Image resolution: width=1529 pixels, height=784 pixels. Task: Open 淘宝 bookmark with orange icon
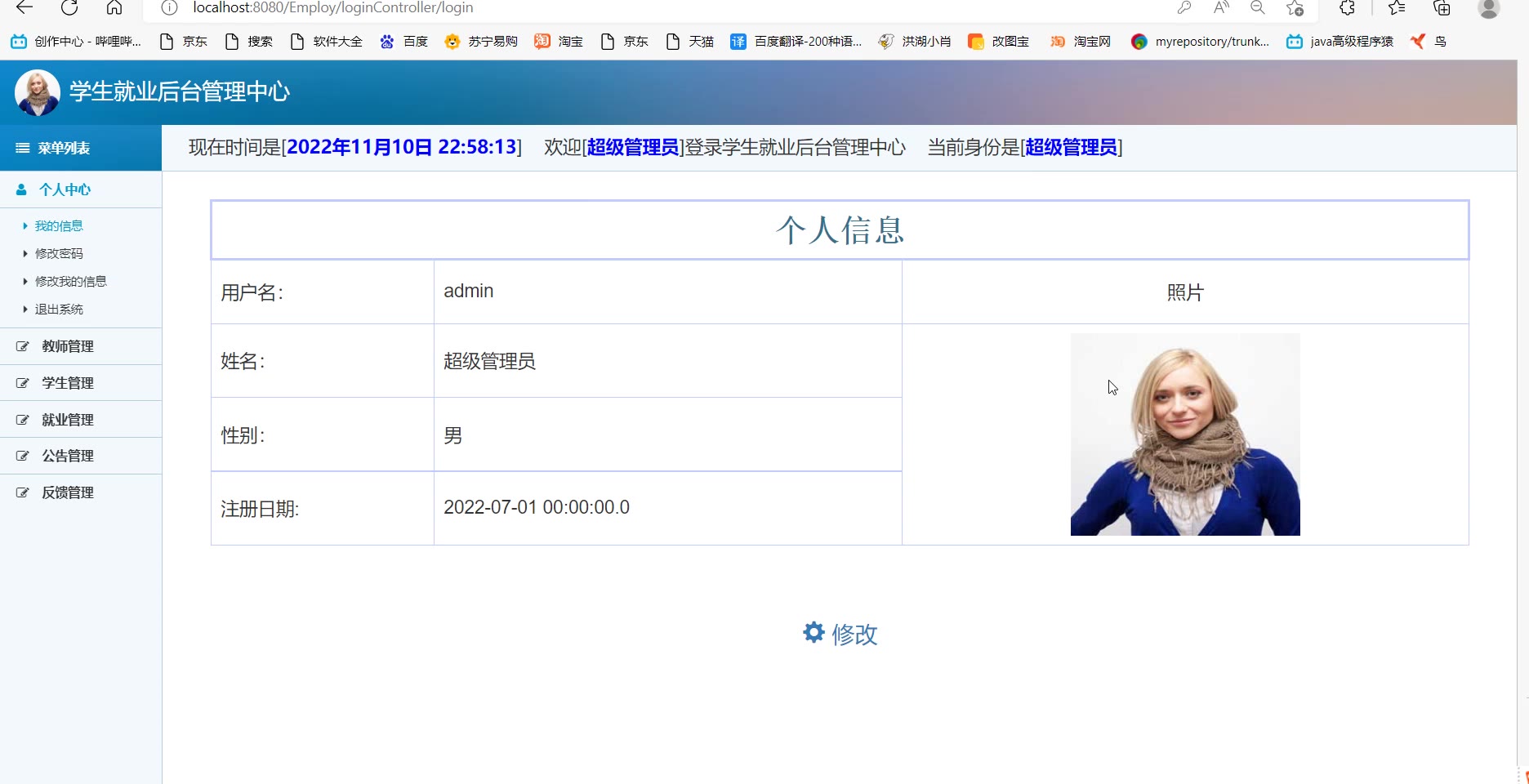tap(559, 41)
